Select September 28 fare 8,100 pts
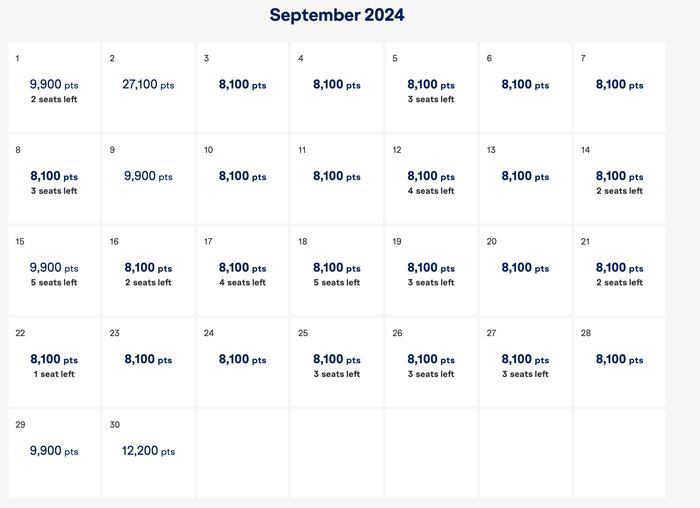This screenshot has height=508, width=700. pos(619,362)
